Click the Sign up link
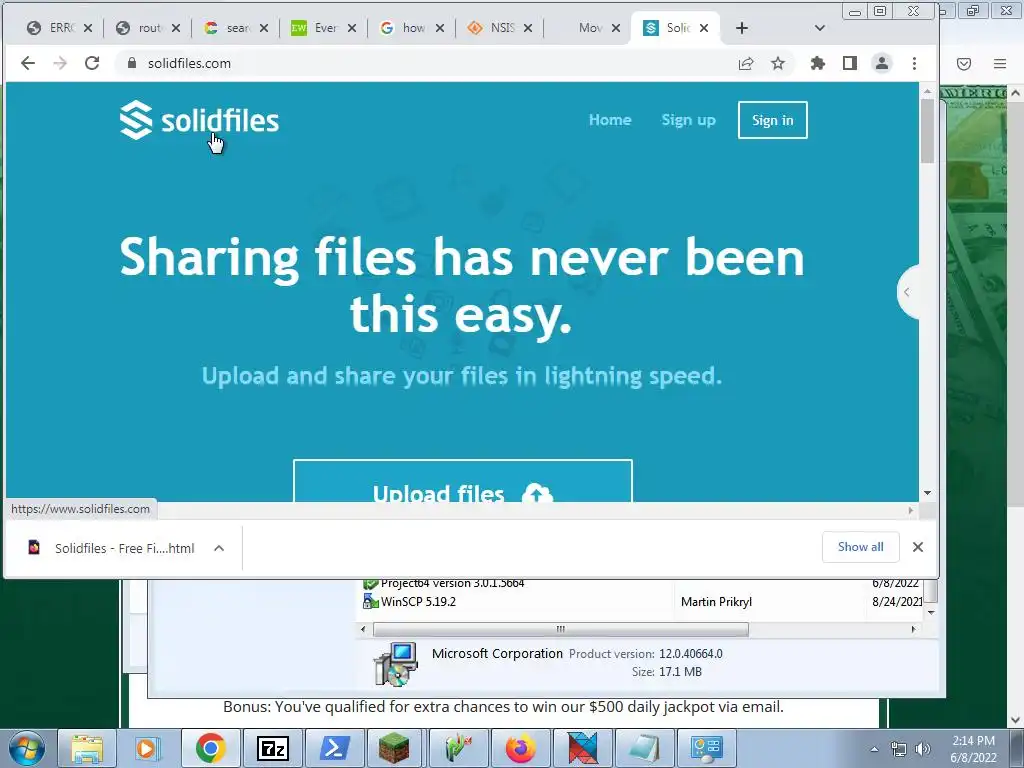 click(688, 120)
